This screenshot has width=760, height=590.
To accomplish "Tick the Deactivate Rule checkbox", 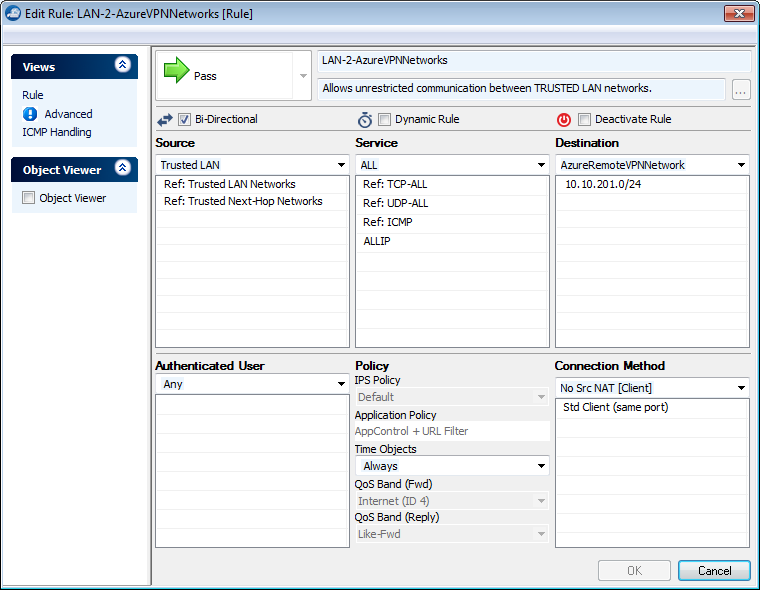I will pos(585,119).
